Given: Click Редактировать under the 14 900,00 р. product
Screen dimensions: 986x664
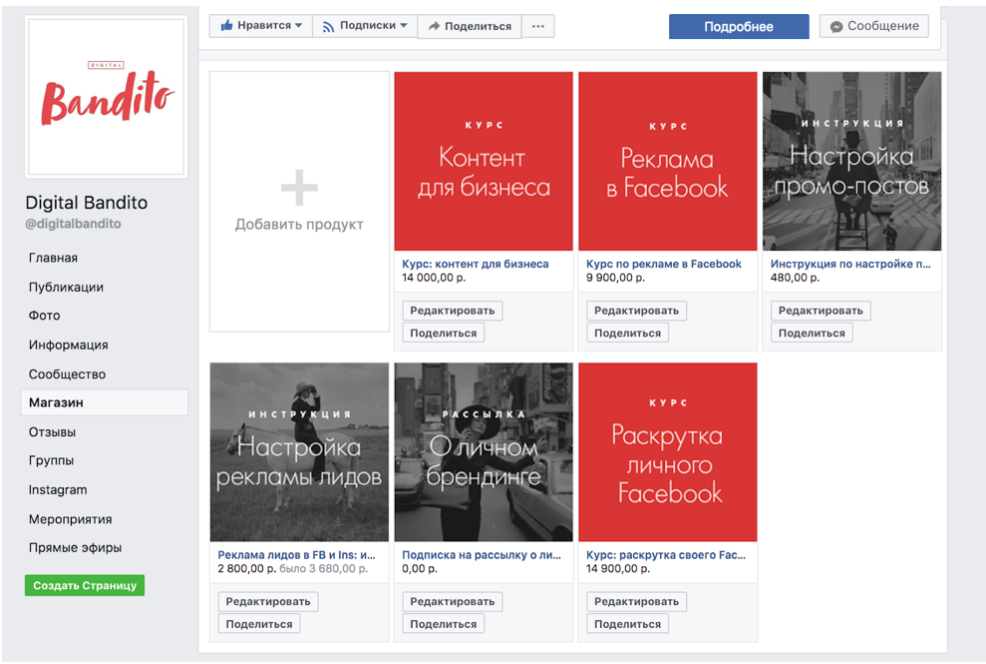Looking at the screenshot, I should (x=637, y=602).
